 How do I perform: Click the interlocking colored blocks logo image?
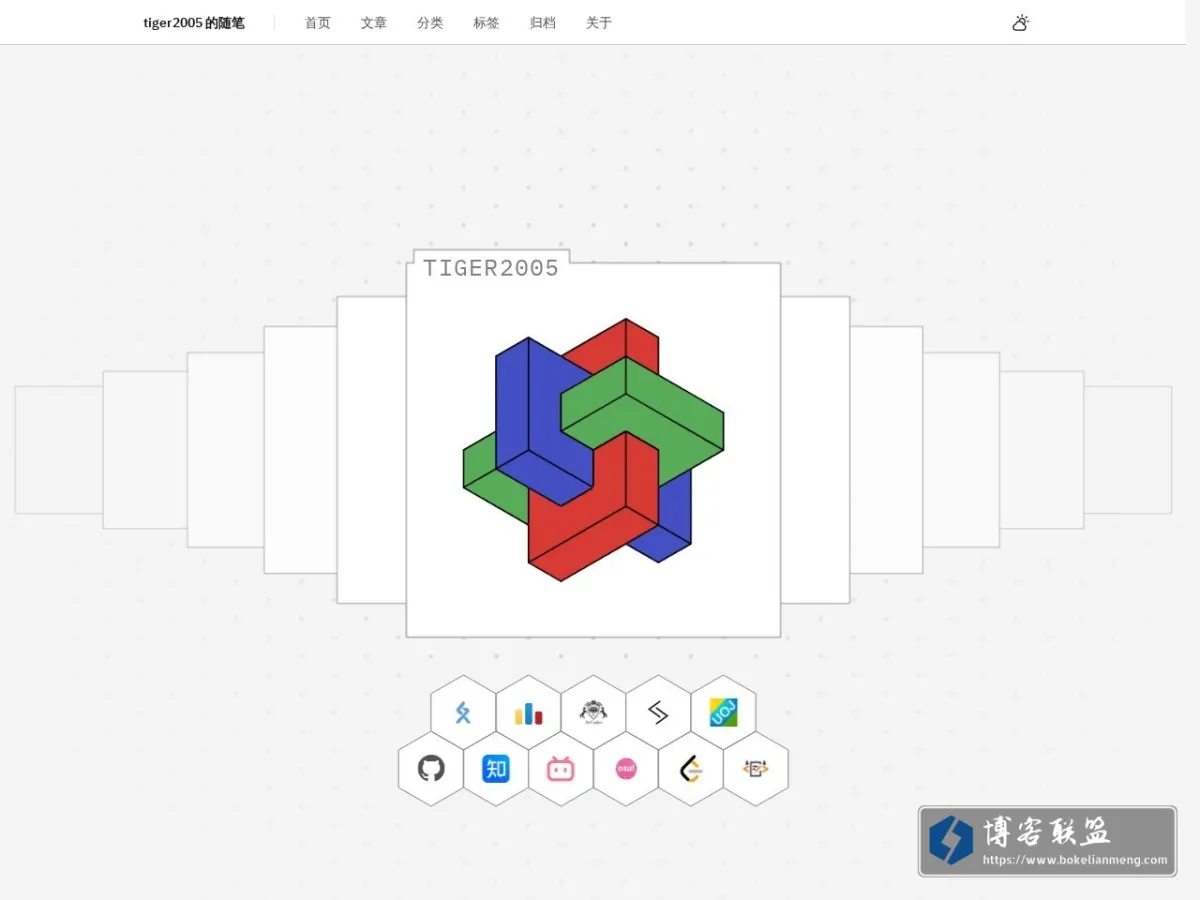(x=594, y=450)
